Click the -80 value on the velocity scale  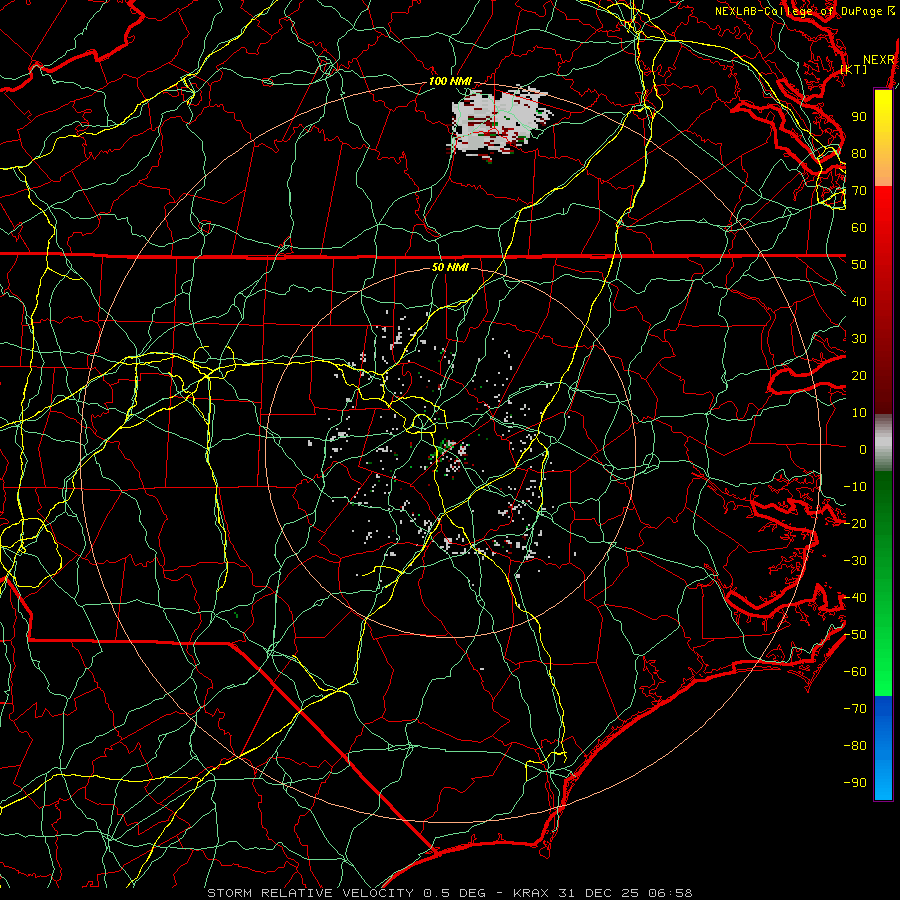coord(855,746)
